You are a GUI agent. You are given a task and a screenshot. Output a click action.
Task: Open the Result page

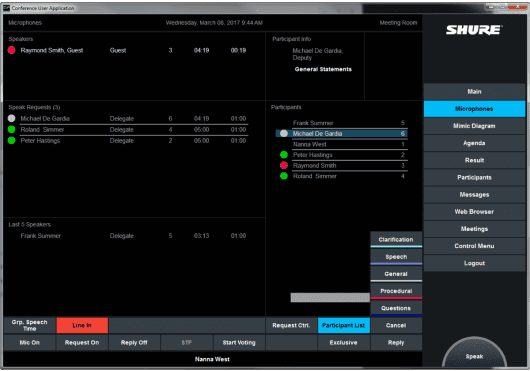(474, 160)
